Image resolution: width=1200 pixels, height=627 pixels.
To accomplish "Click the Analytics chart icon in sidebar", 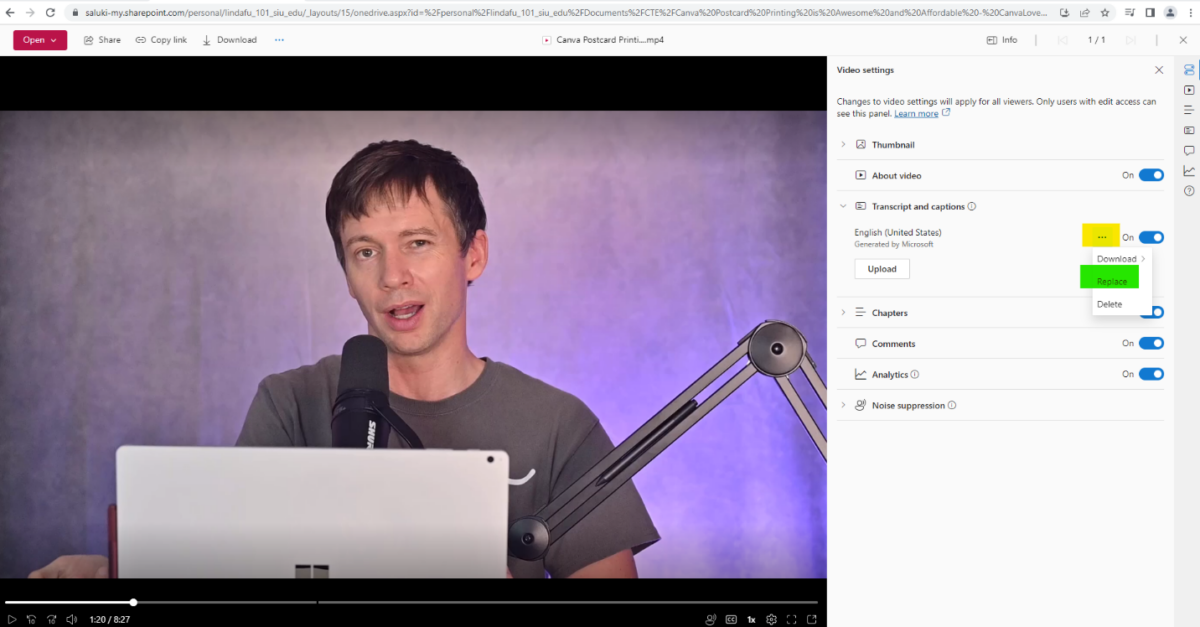I will 1188,170.
